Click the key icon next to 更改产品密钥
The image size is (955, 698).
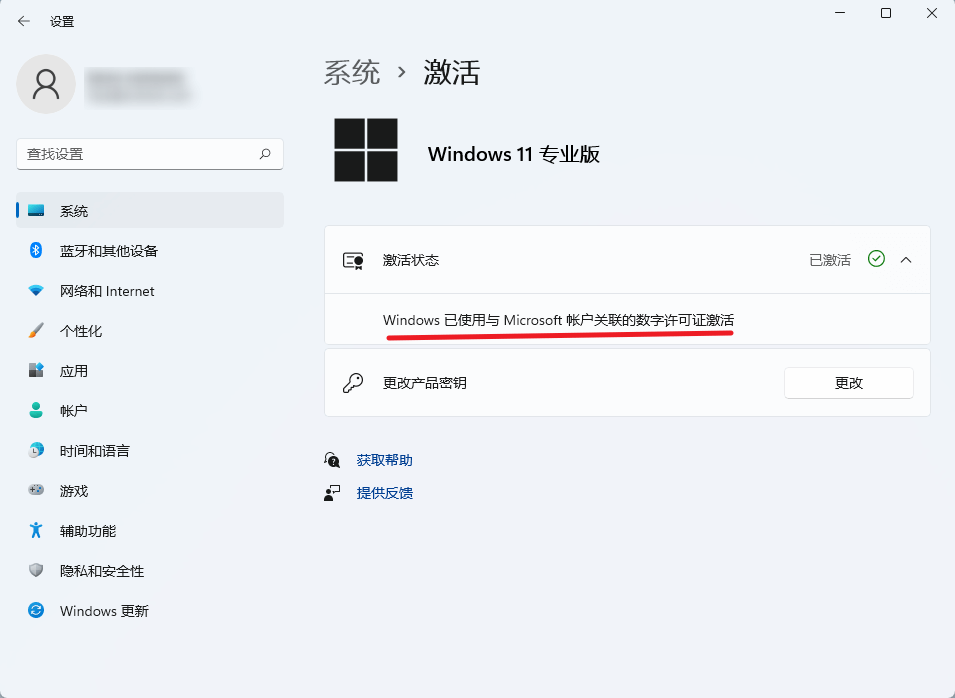(352, 382)
